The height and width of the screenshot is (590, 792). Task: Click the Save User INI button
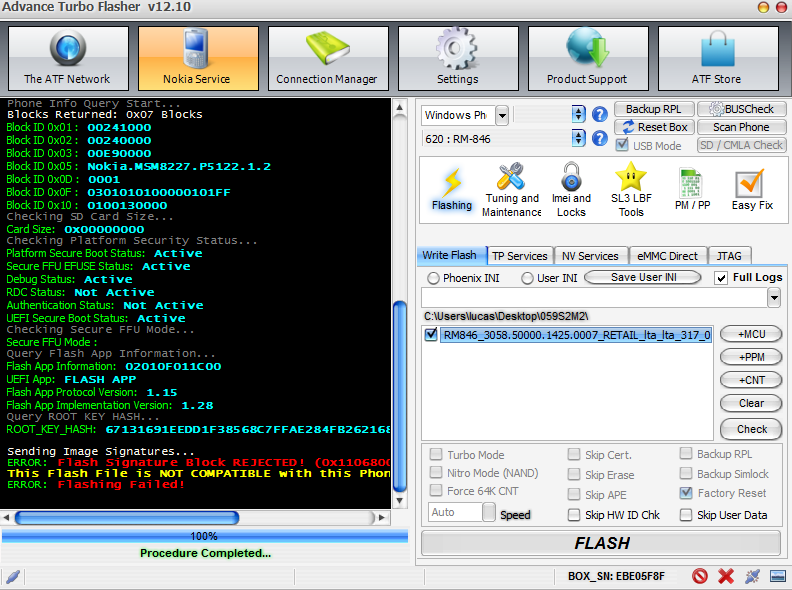(643, 277)
